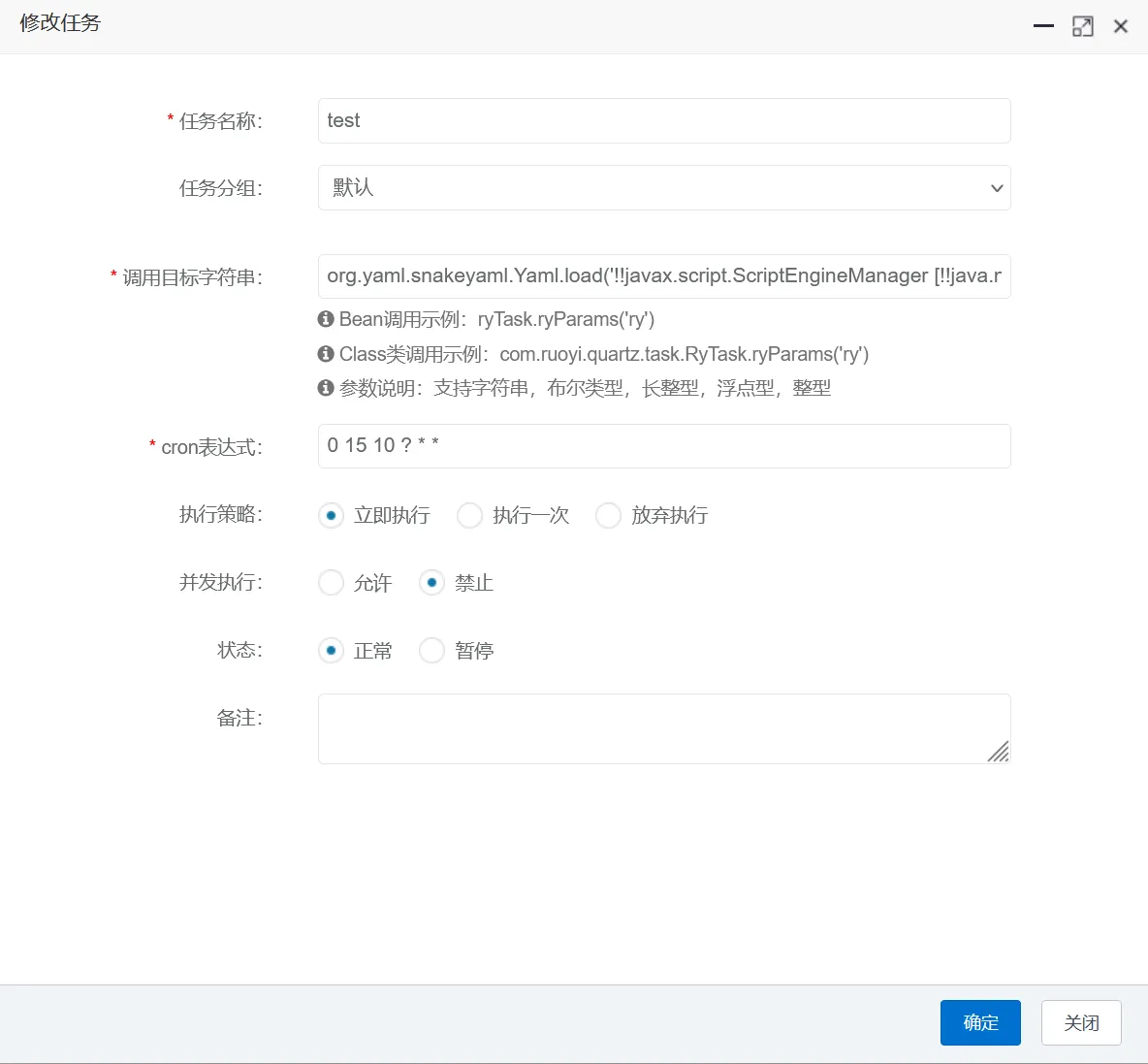Click the info icon beside Bean调用示例

click(326, 319)
